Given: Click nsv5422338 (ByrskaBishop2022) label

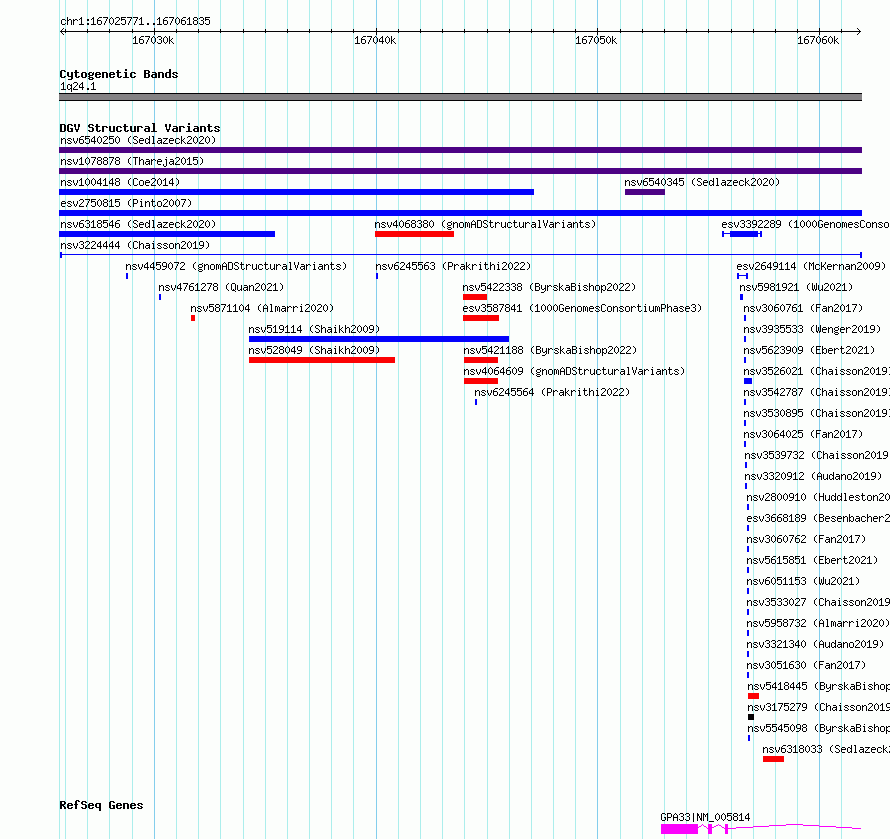Looking at the screenshot, I should (x=549, y=287).
